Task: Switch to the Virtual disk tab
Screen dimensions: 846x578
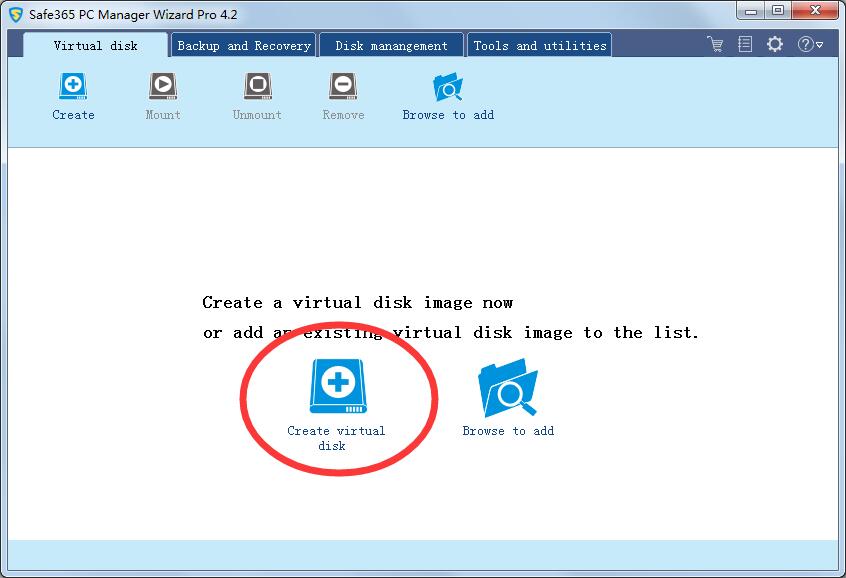Action: pyautogui.click(x=96, y=45)
